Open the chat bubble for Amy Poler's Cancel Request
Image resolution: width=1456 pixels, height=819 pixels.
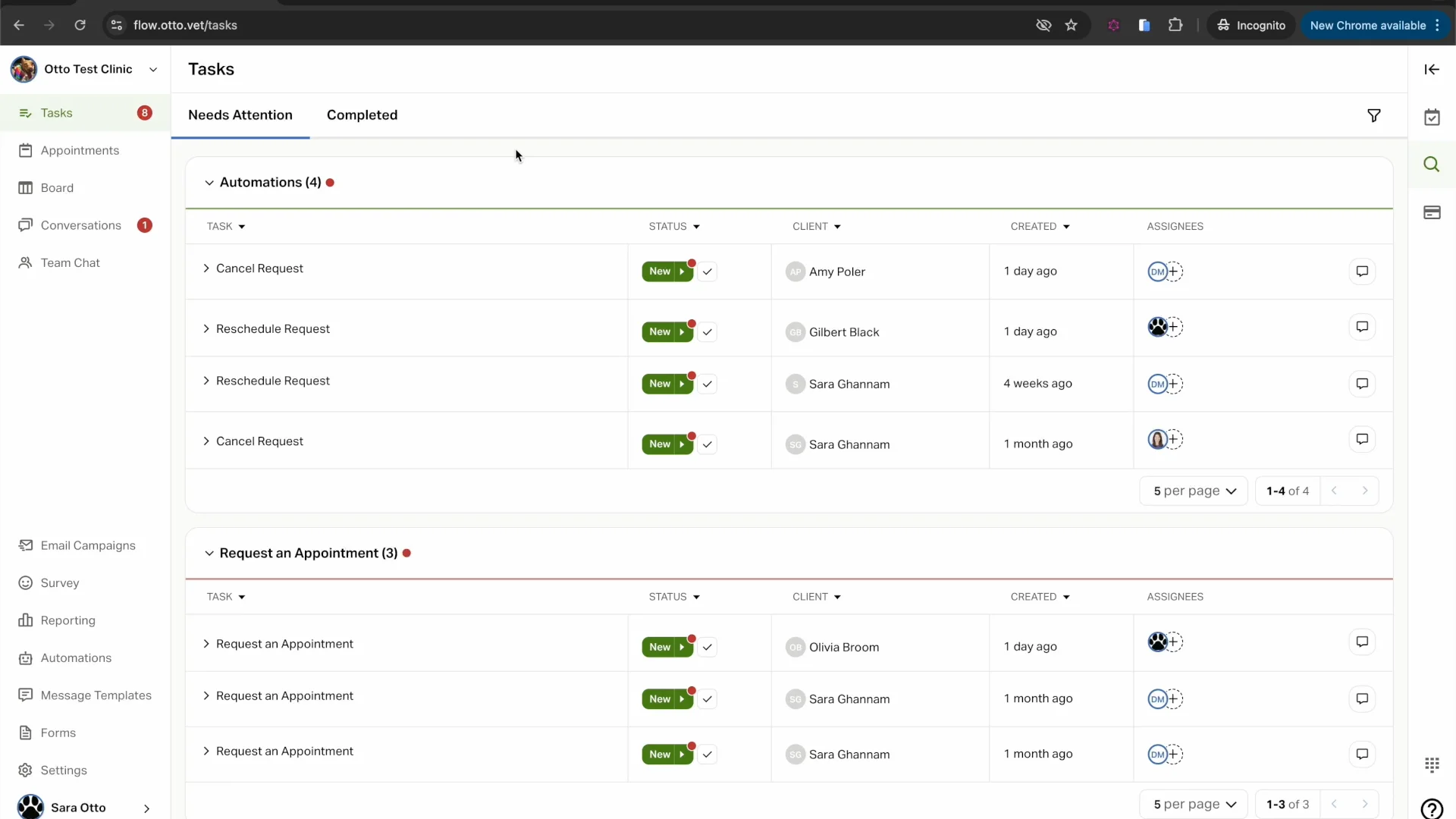click(1361, 271)
